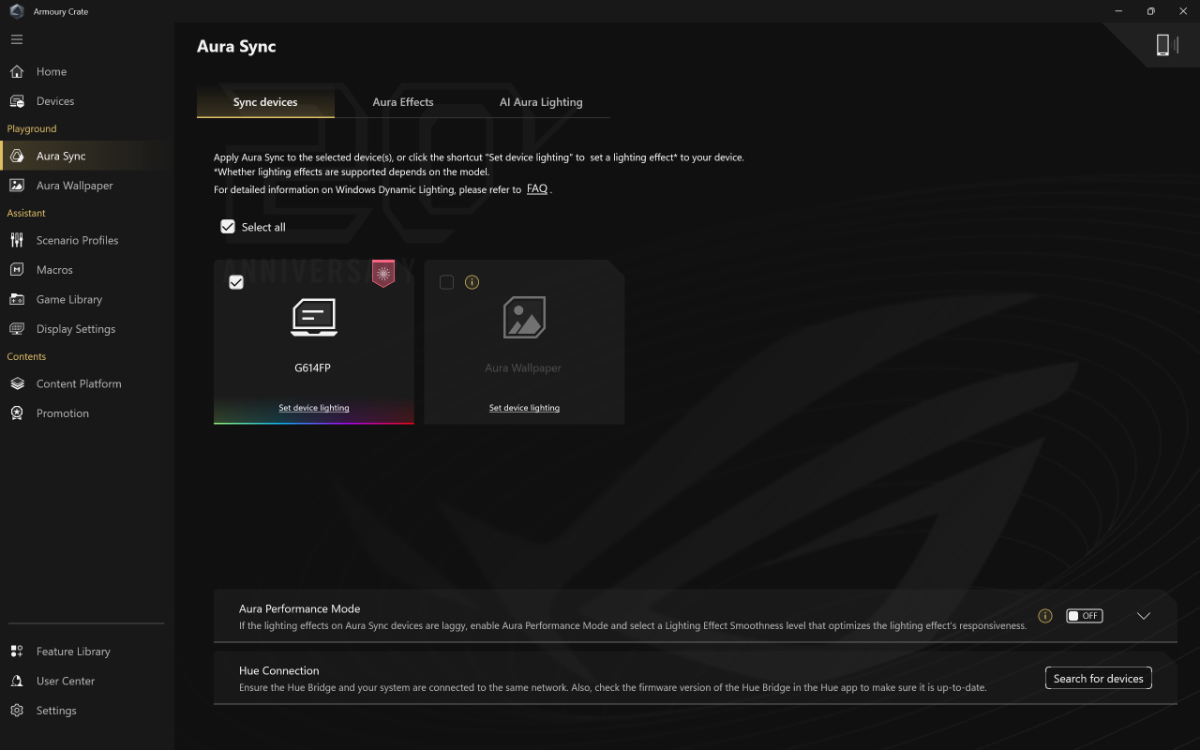The width and height of the screenshot is (1200, 750).
Task: Open the FAQ link
Action: (537, 189)
